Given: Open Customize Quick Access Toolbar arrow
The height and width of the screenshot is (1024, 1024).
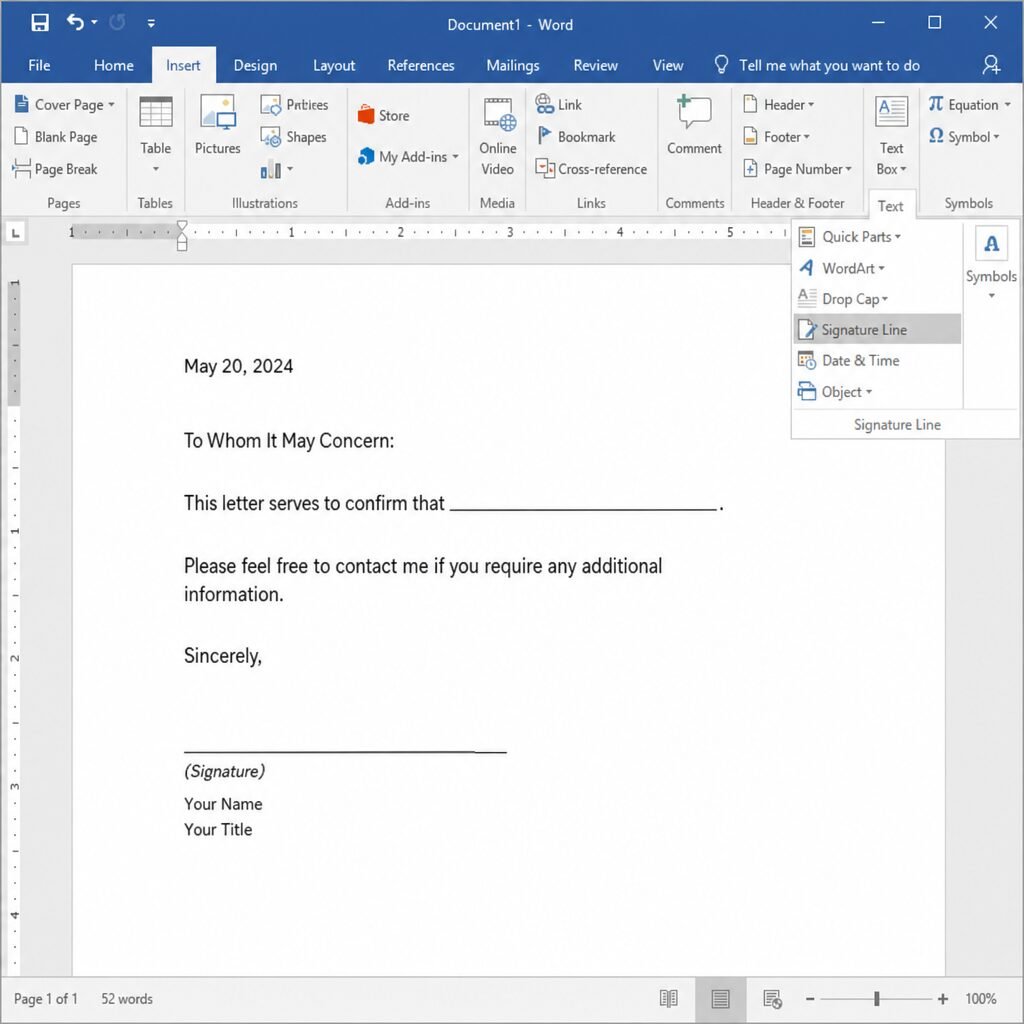Looking at the screenshot, I should tap(151, 24).
